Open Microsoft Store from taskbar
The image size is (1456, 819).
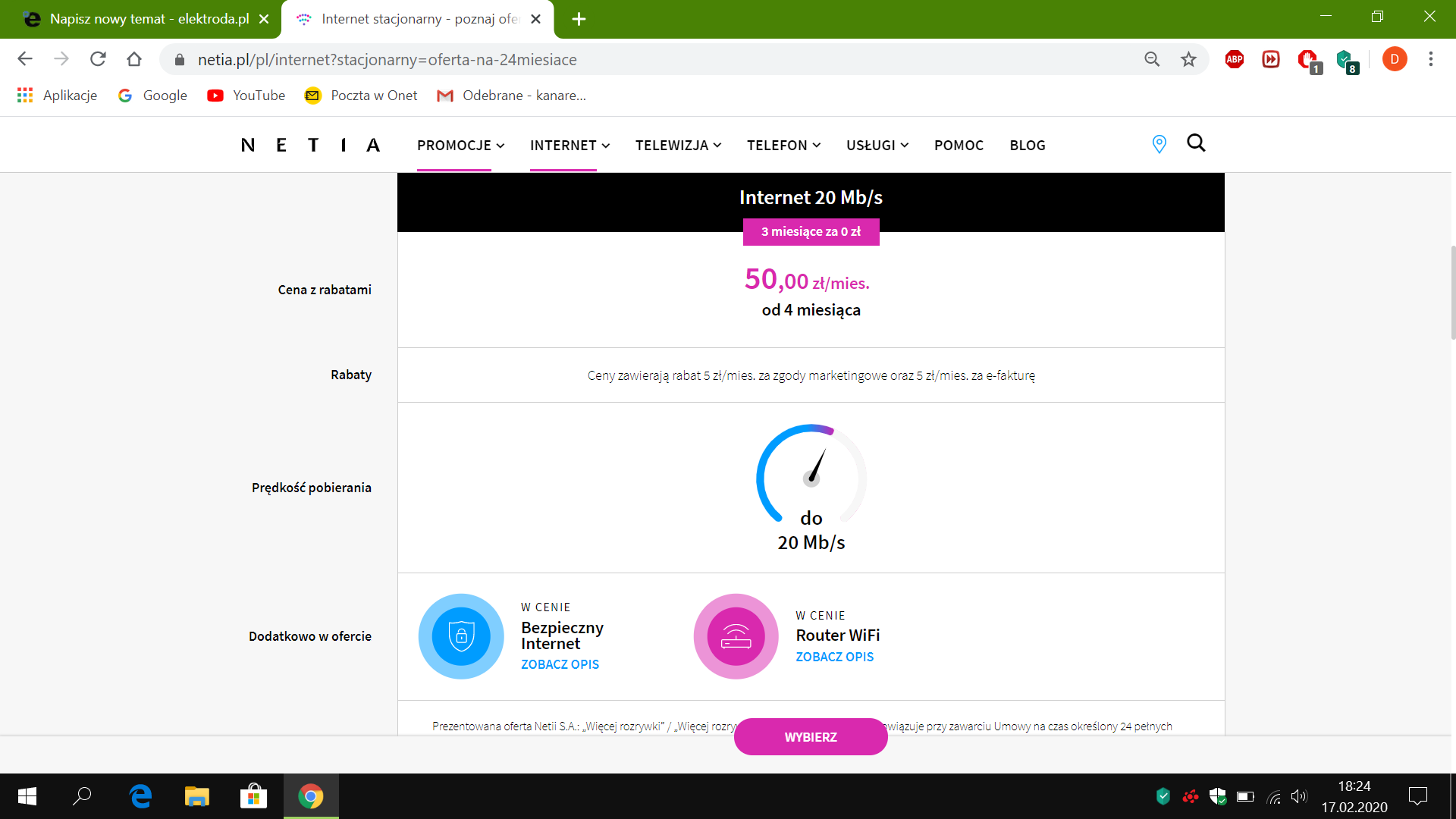coord(253,796)
